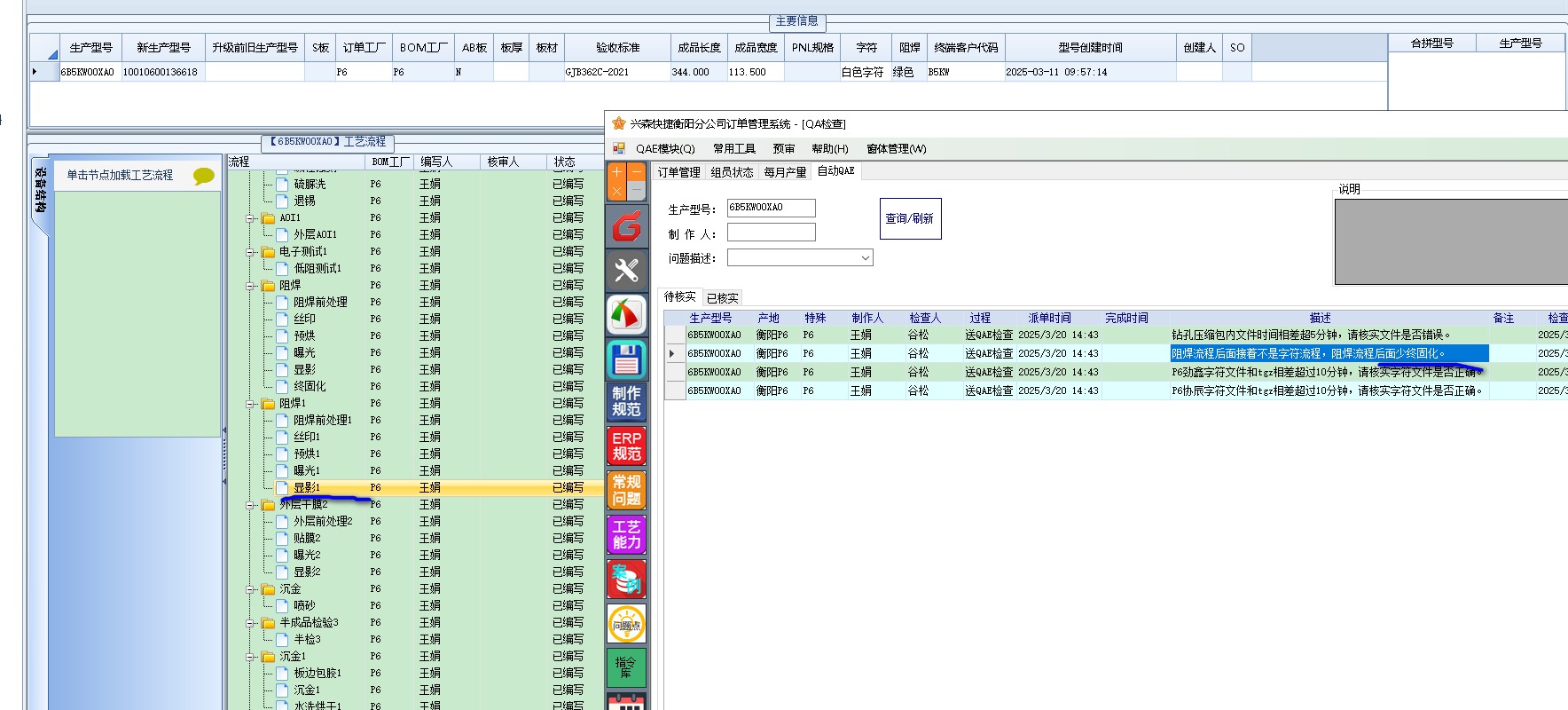This screenshot has height=710, width=1568.
Task: Open the purple 工艺能力 icon
Action: (626, 534)
